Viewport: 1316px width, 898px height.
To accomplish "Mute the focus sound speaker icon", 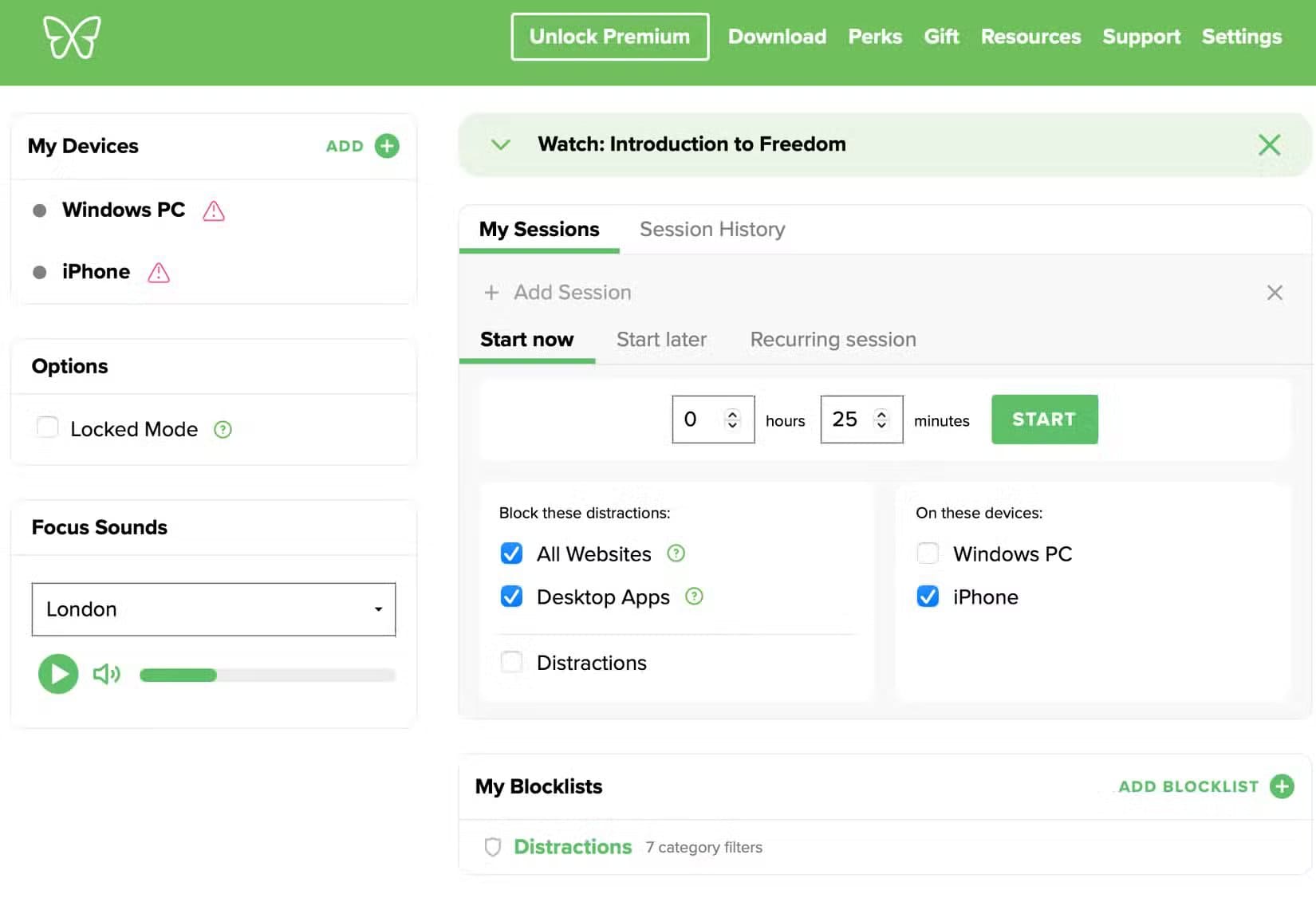I will [x=106, y=675].
